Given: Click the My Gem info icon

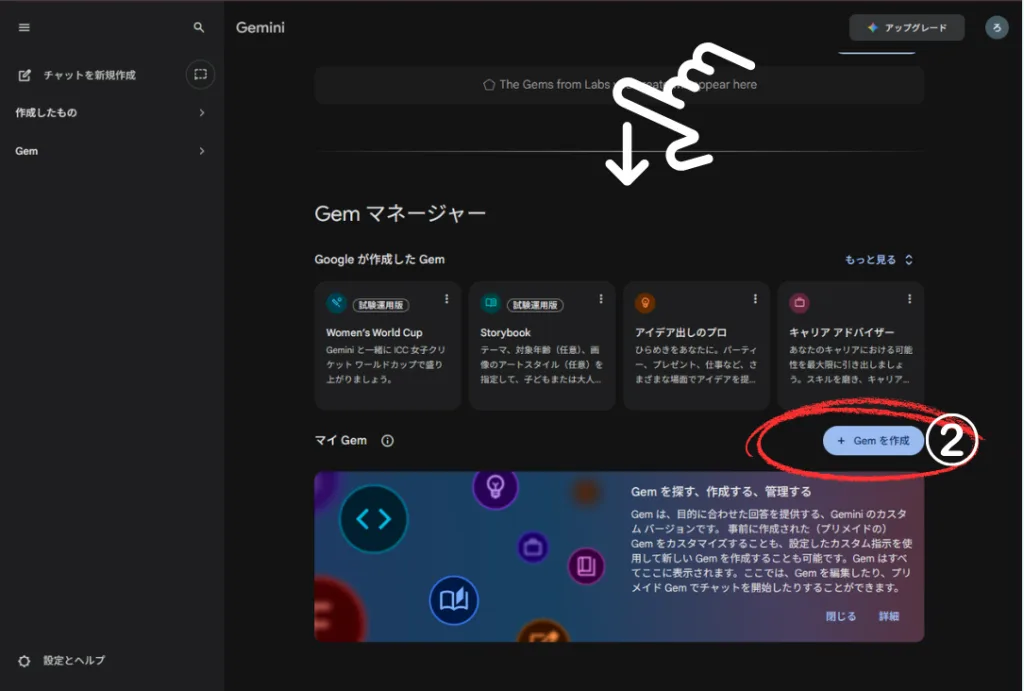Looking at the screenshot, I should (388, 441).
